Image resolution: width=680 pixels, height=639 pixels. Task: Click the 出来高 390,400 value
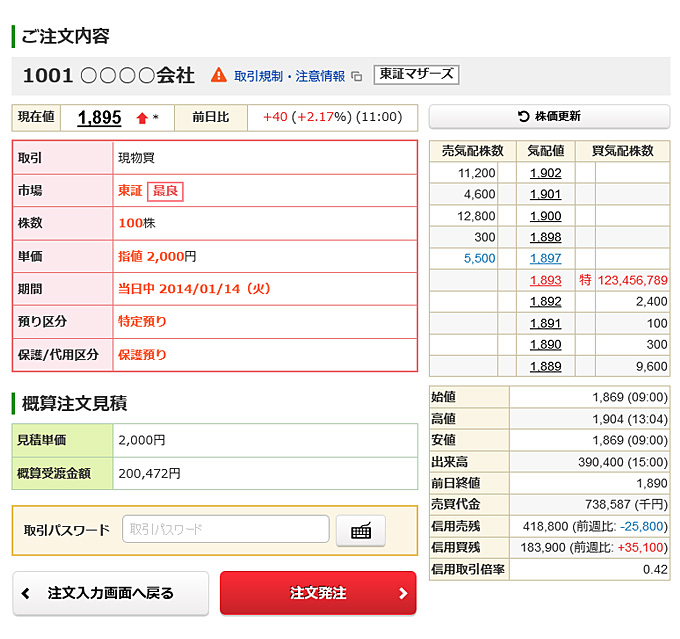(x=623, y=462)
